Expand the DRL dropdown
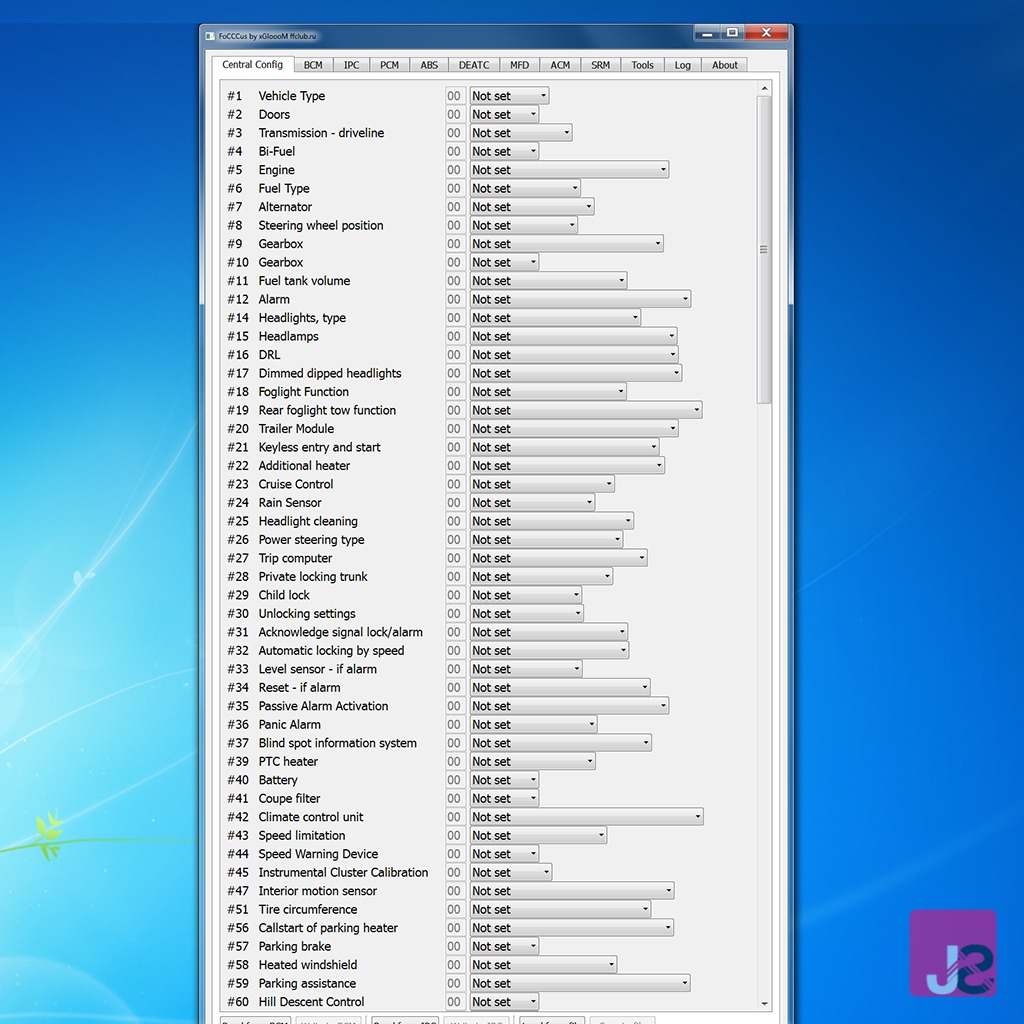Screen dimensions: 1024x1024 tap(574, 355)
